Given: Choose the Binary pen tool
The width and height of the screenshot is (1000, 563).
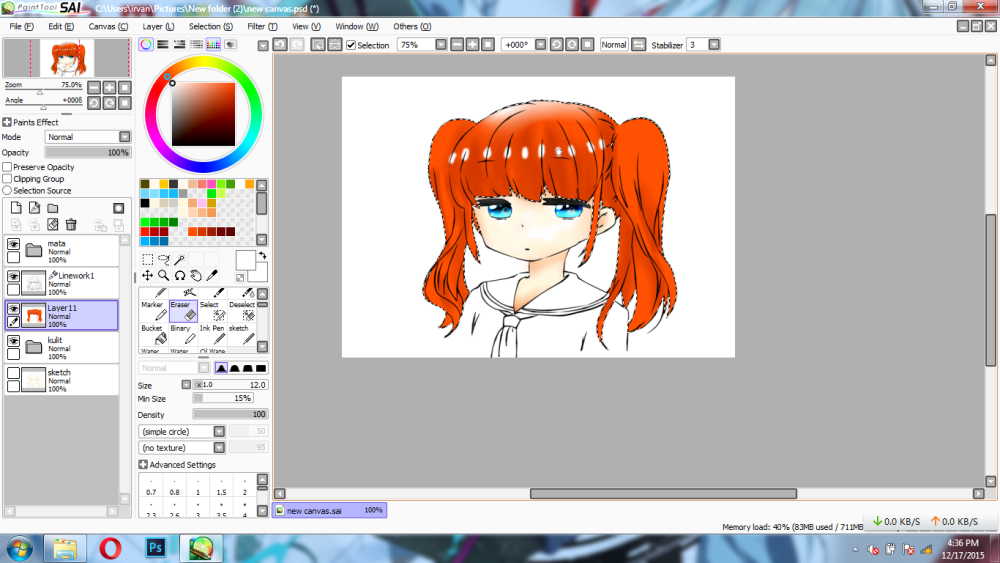Looking at the screenshot, I should (x=183, y=335).
